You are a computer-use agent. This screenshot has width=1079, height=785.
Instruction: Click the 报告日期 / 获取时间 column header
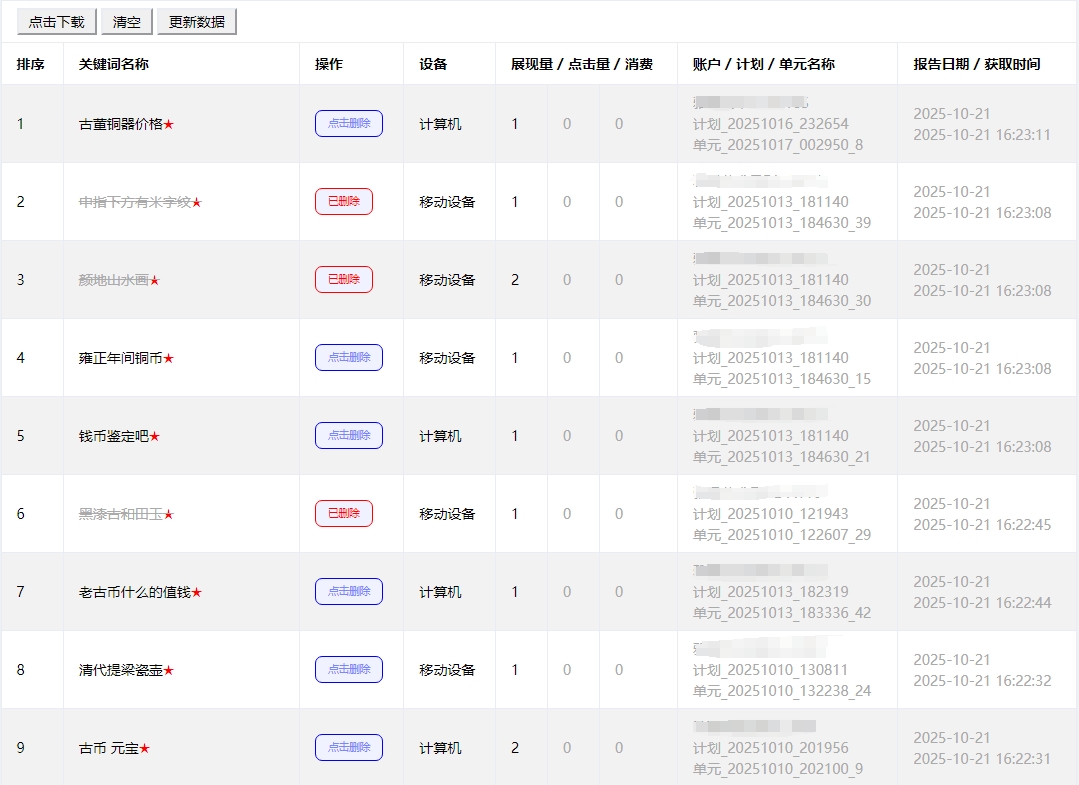[x=976, y=64]
